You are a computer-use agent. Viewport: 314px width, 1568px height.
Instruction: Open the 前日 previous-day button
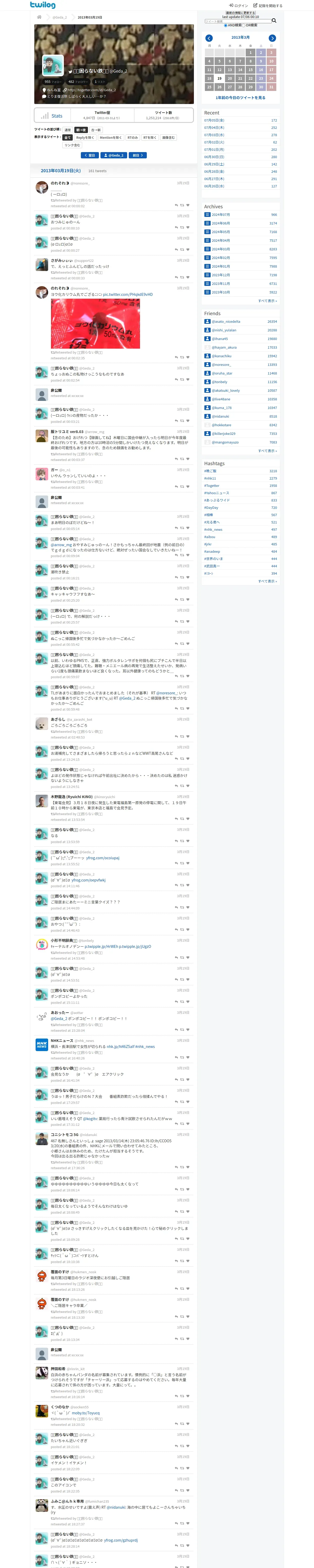coord(138,155)
